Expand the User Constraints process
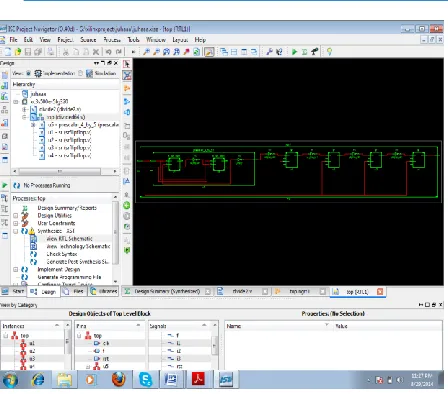448x394 pixels. pos(16,223)
